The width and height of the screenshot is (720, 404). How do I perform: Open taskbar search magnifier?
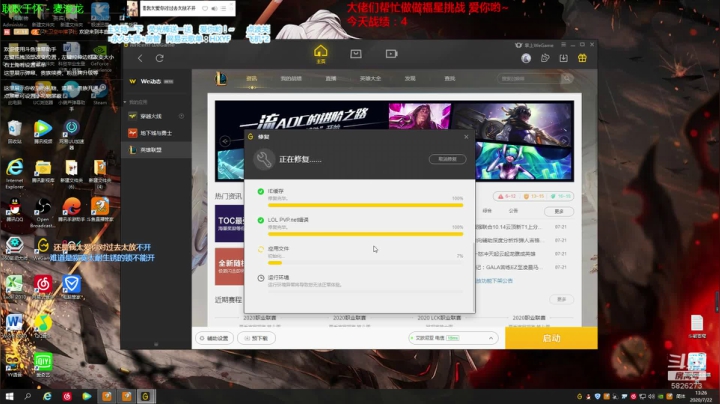coord(28,396)
